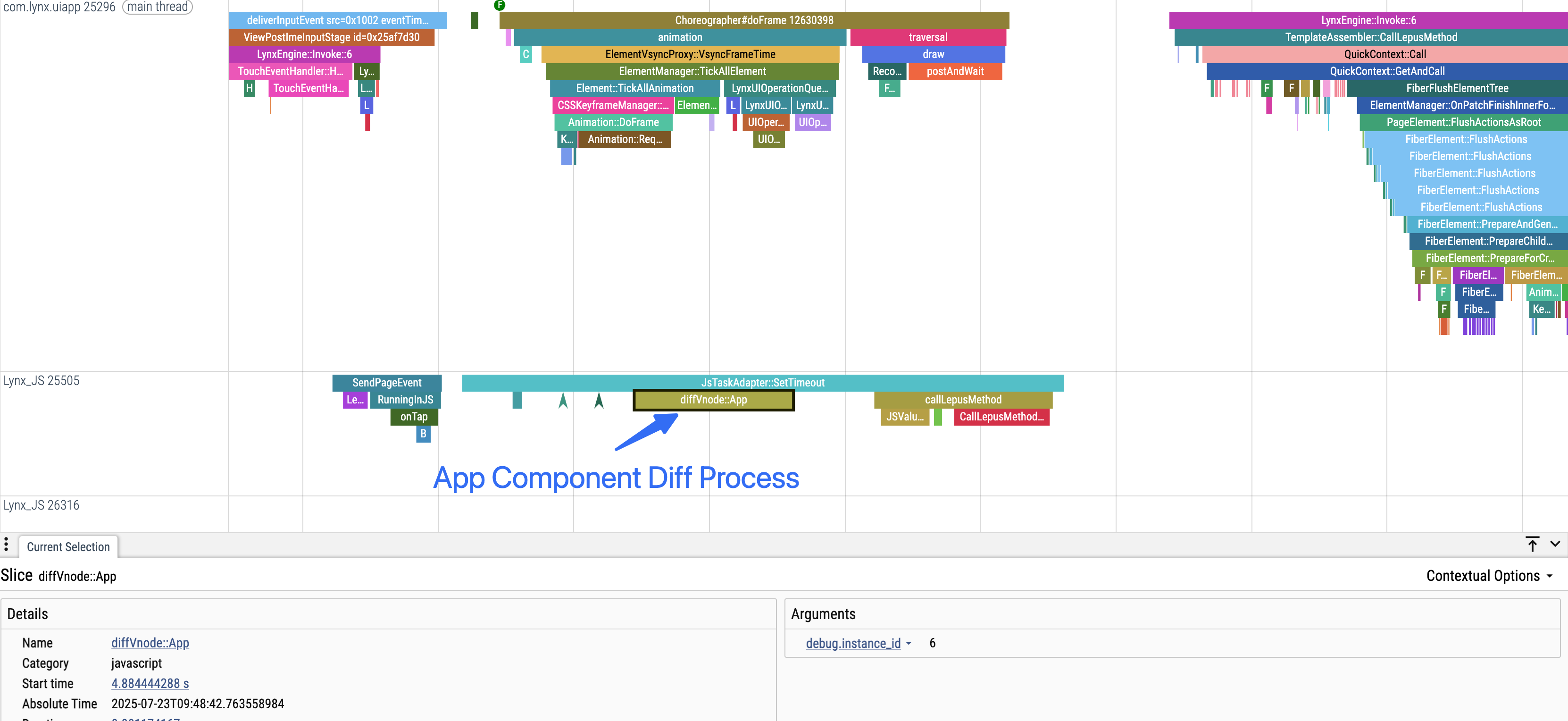This screenshot has height=721, width=1568.
Task: Select the FiberElement::PrepareChild... slice
Action: click(x=1488, y=242)
